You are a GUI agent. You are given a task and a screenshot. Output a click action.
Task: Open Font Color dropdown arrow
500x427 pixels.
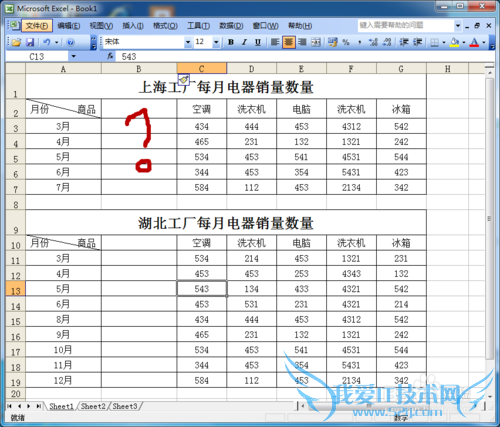pos(484,42)
